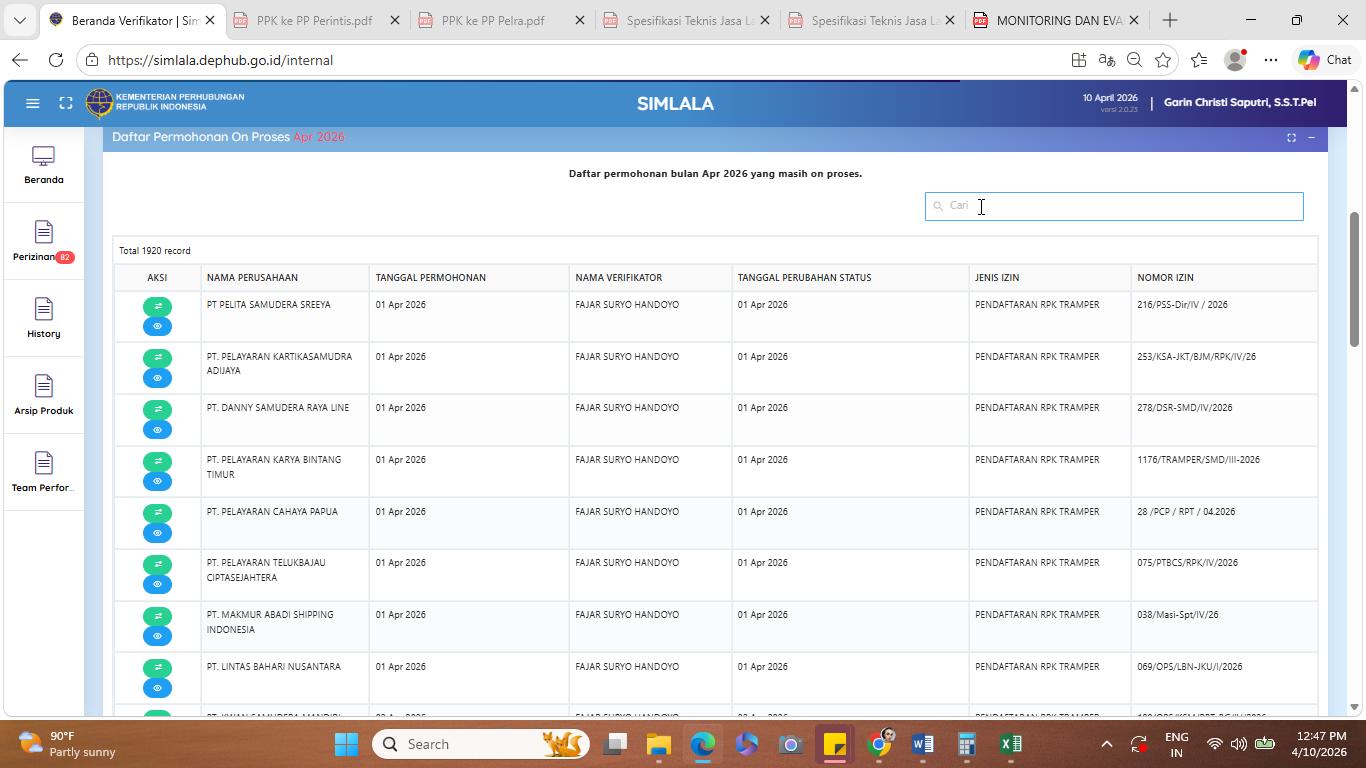This screenshot has width=1366, height=768.
Task: Click green process button for LINTAS BAHARI NUSANTARA
Action: 157,667
